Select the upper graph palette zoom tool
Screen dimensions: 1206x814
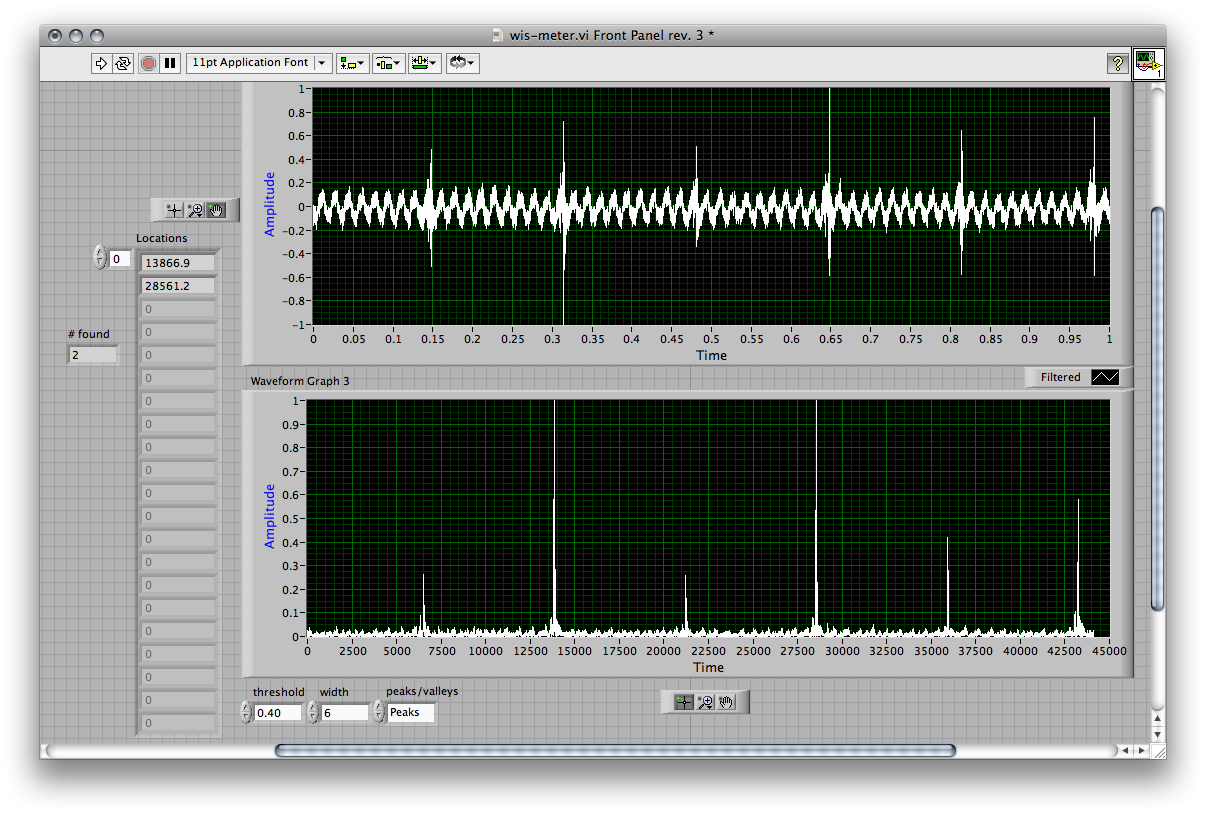pos(195,210)
